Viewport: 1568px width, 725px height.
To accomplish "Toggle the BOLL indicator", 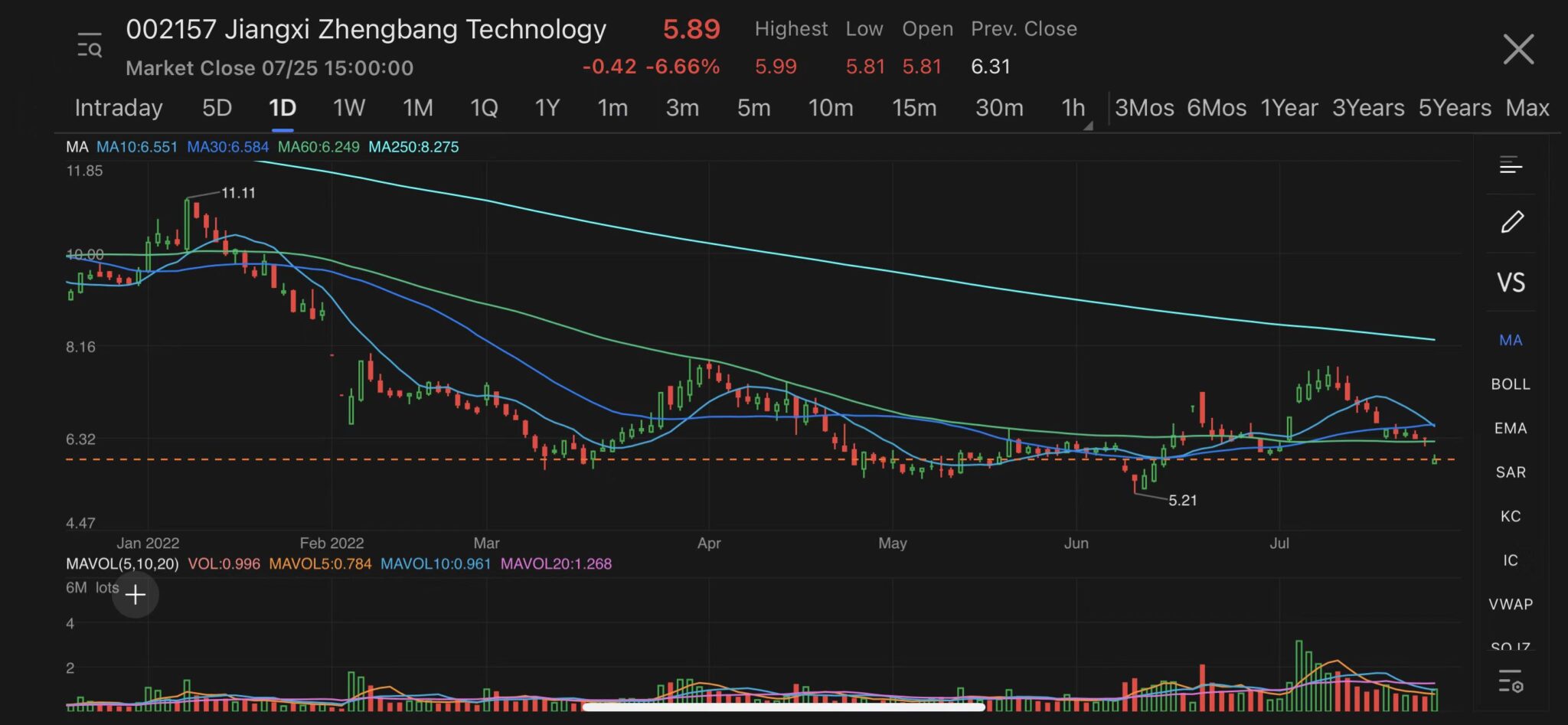I will (x=1511, y=384).
